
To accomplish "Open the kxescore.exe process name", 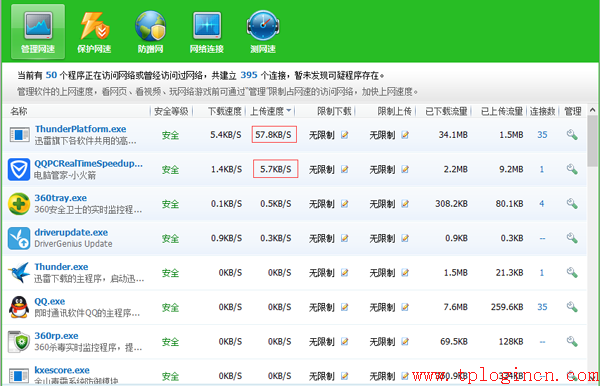I will [x=62, y=370].
